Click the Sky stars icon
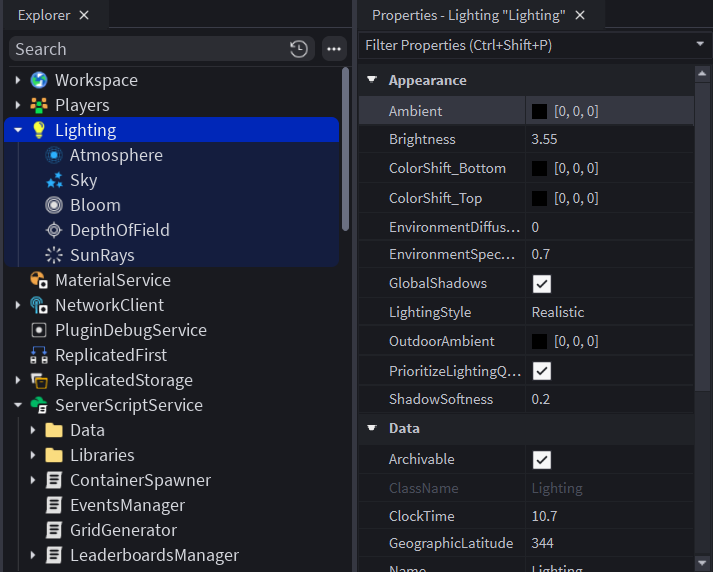Viewport: 713px width, 572px height. (x=54, y=180)
